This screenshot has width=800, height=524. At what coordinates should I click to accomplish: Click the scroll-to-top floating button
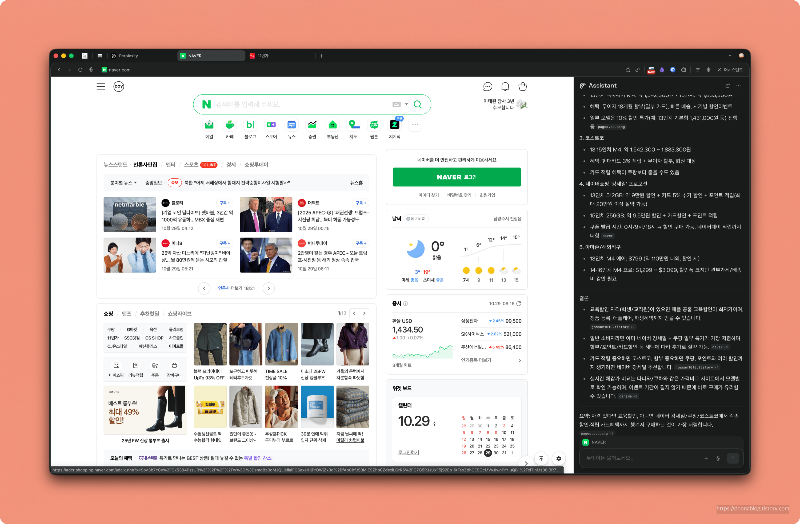(x=541, y=458)
